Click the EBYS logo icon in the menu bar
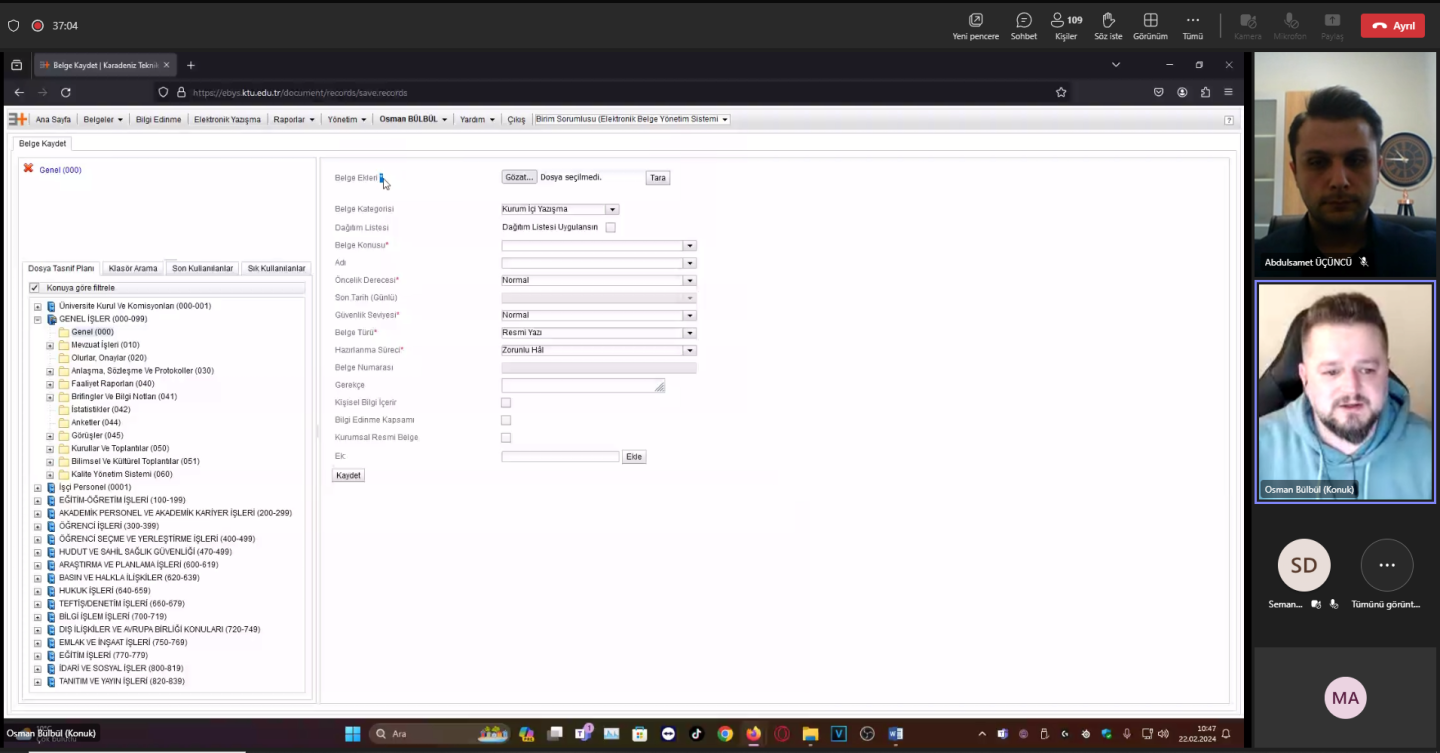The width and height of the screenshot is (1440, 753). [x=18, y=119]
